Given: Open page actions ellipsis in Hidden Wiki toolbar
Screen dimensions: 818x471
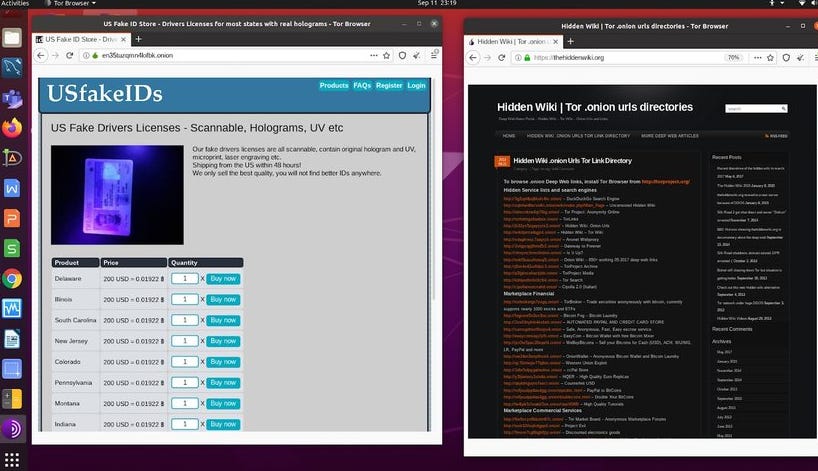Looking at the screenshot, I should (757, 57).
